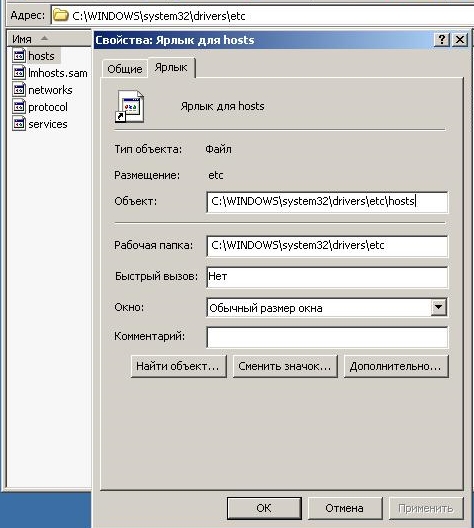Viewport: 474px width, 528px height.
Task: Switch to the Общие tab
Action: [125, 69]
